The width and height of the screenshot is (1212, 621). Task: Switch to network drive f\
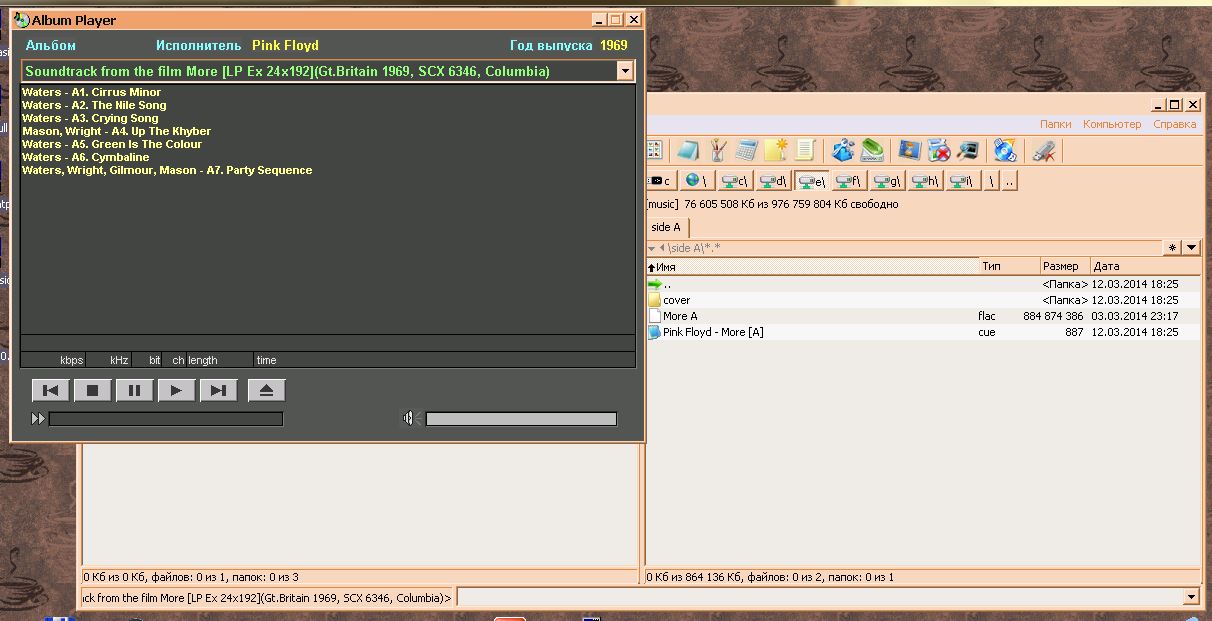click(849, 181)
